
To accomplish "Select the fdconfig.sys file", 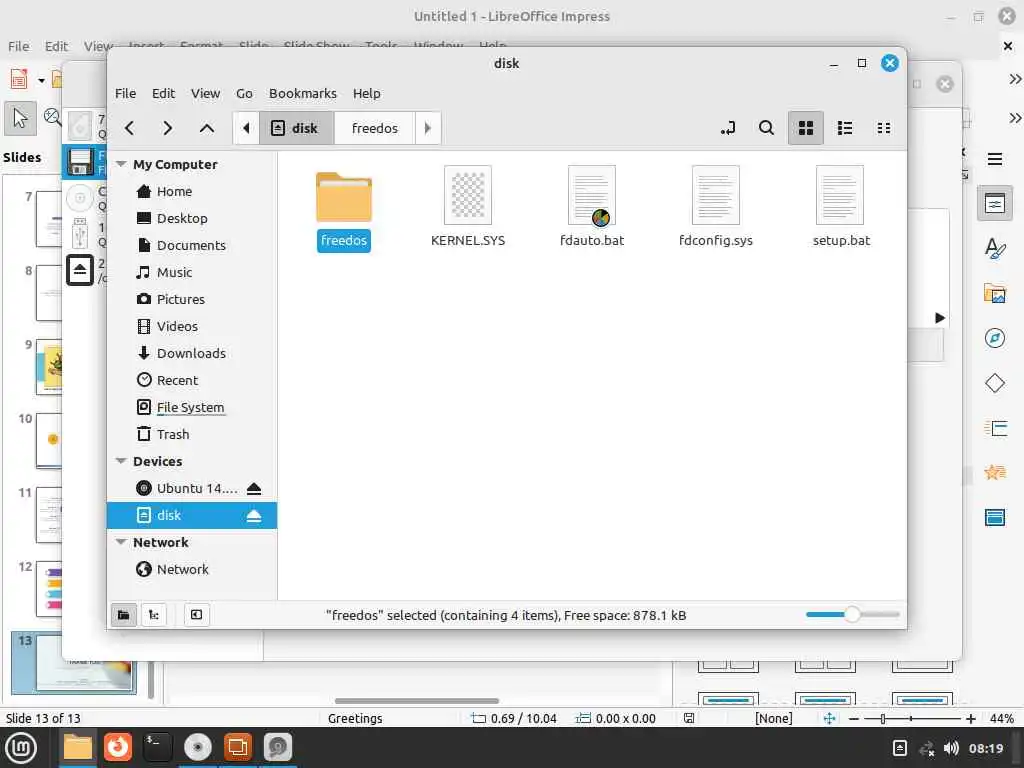I will tap(716, 206).
